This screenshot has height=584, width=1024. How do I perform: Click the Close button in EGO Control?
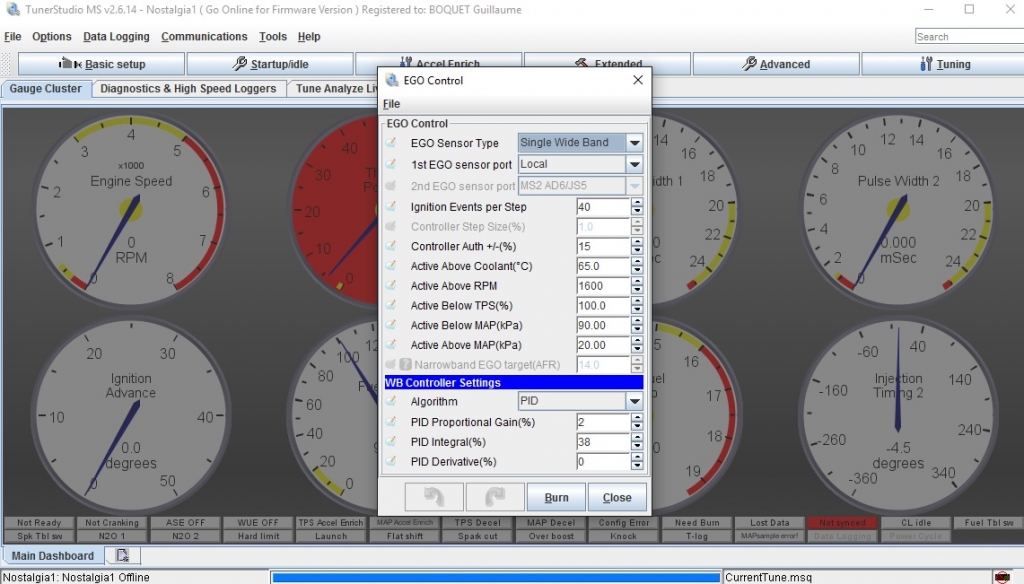coord(617,497)
